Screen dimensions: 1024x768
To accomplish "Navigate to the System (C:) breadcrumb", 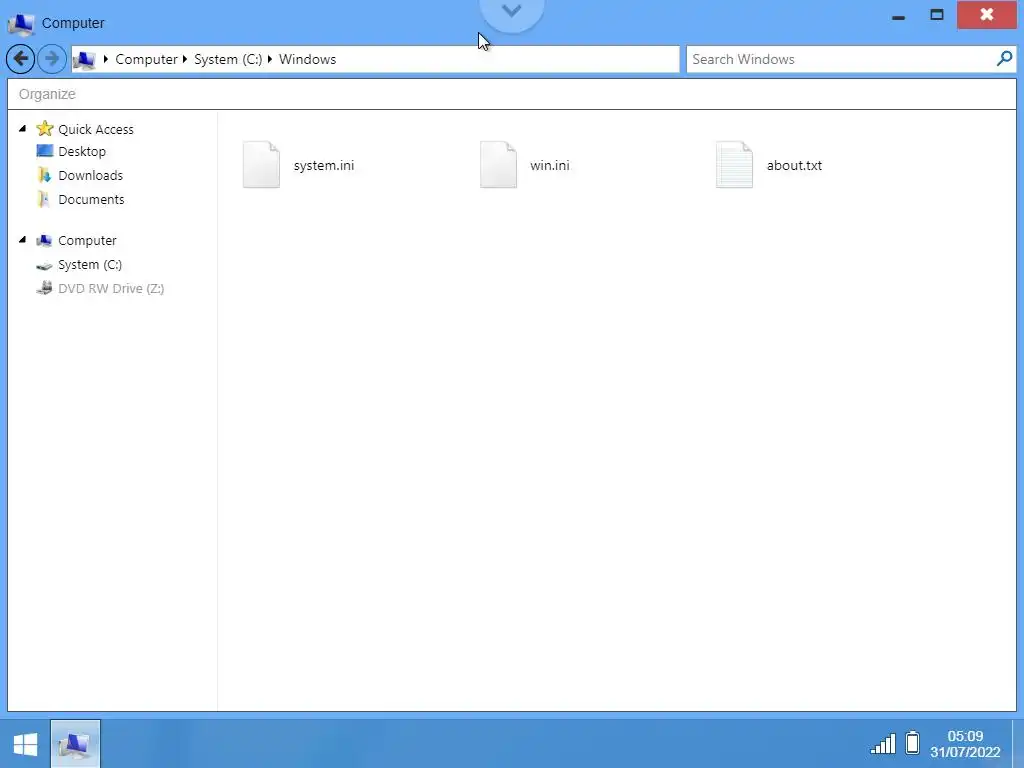I will (x=228, y=59).
